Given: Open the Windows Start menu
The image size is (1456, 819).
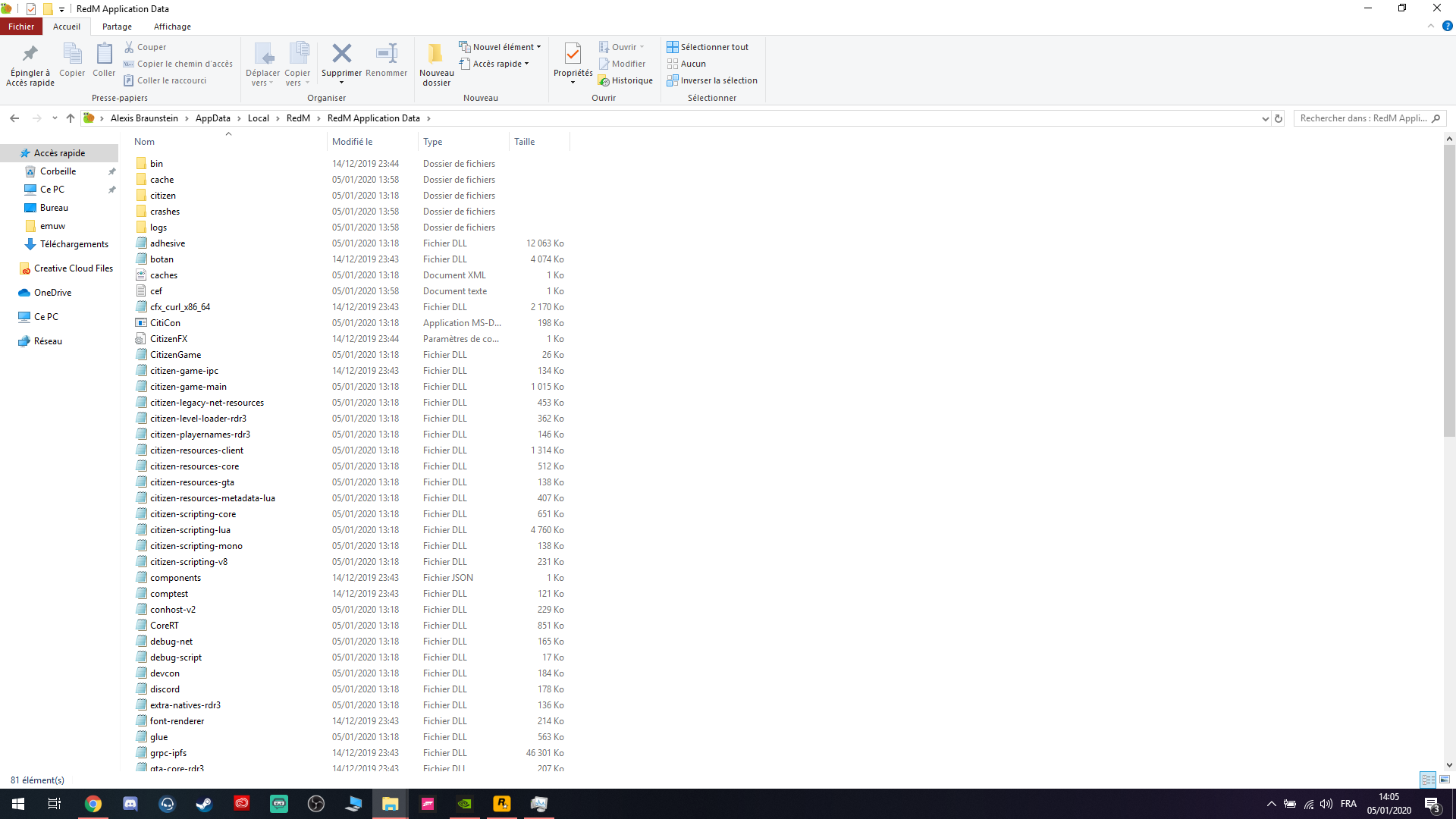Looking at the screenshot, I should click(18, 804).
